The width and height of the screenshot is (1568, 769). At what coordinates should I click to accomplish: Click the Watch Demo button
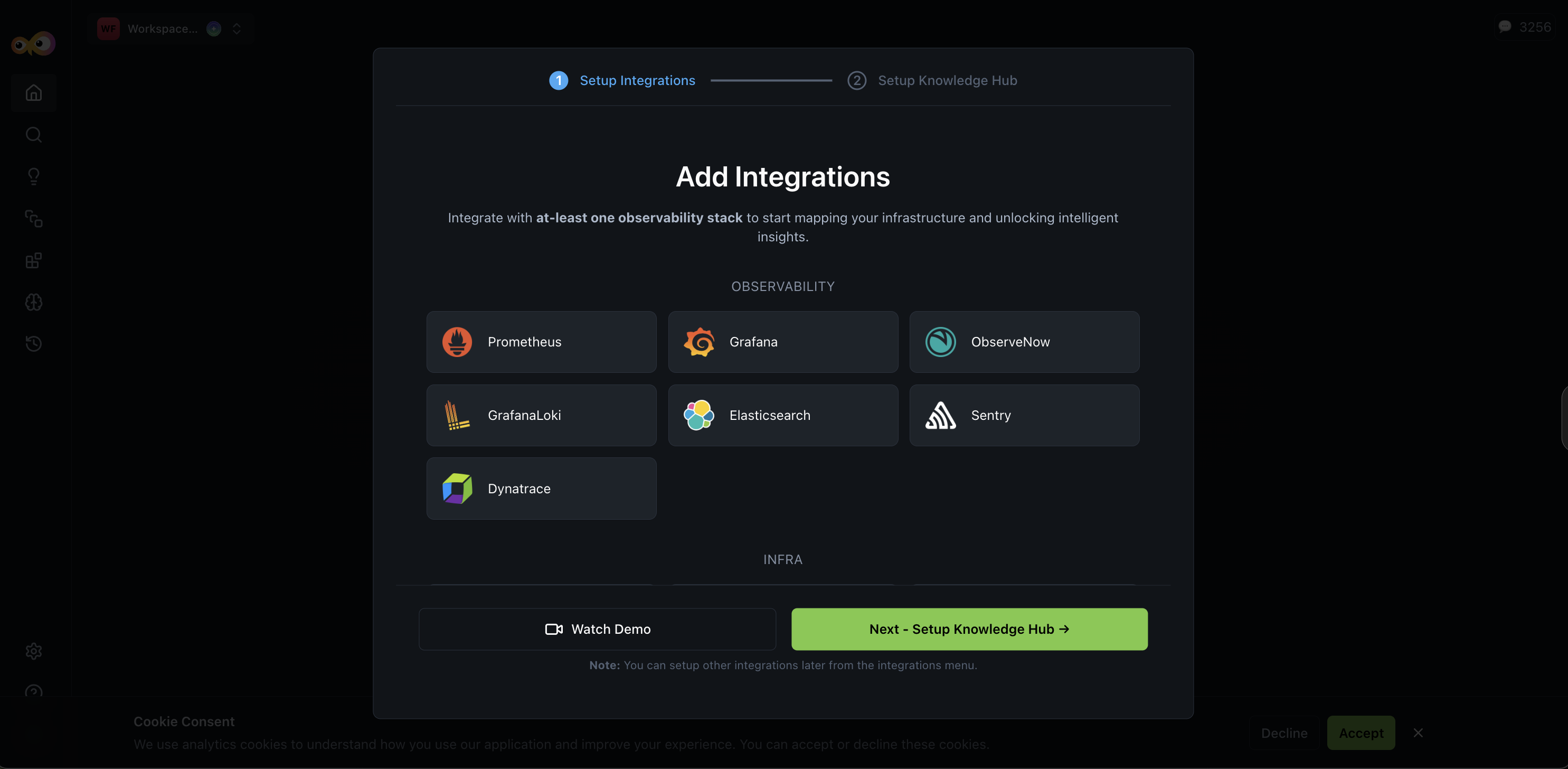pos(597,629)
